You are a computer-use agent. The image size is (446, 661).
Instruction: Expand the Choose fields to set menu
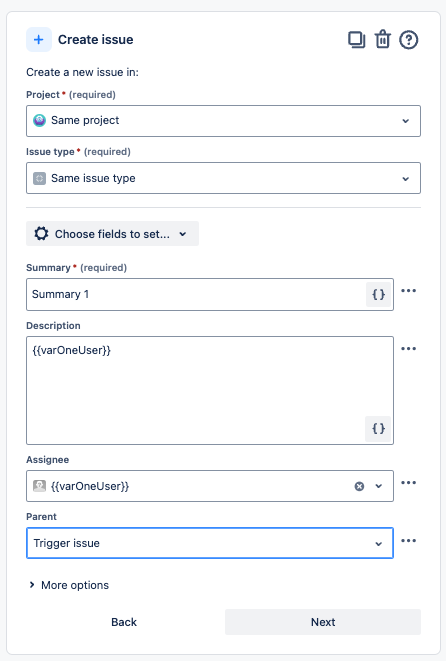click(112, 234)
